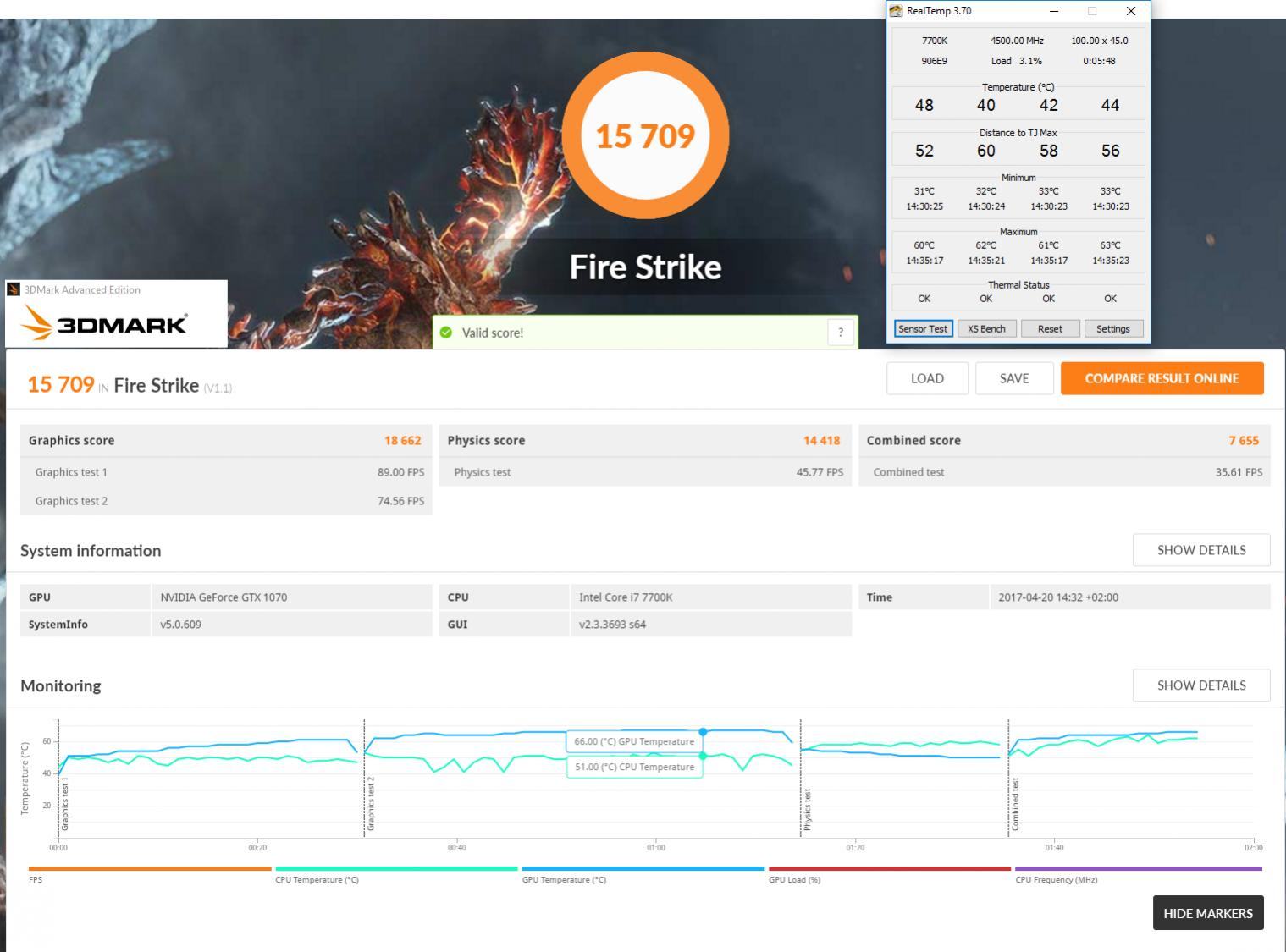Click the Combined test marker line
This screenshot has width=1286, height=952.
(1009, 779)
